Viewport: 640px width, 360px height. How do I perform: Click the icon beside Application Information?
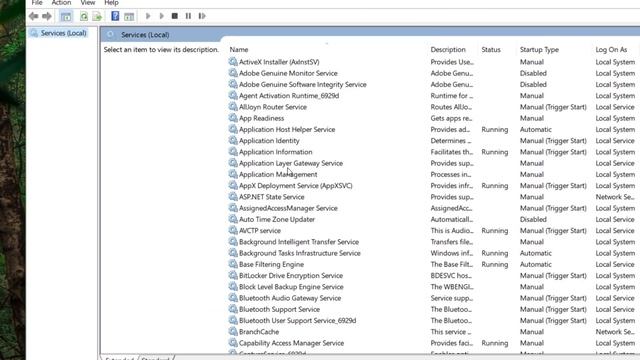pyautogui.click(x=233, y=151)
